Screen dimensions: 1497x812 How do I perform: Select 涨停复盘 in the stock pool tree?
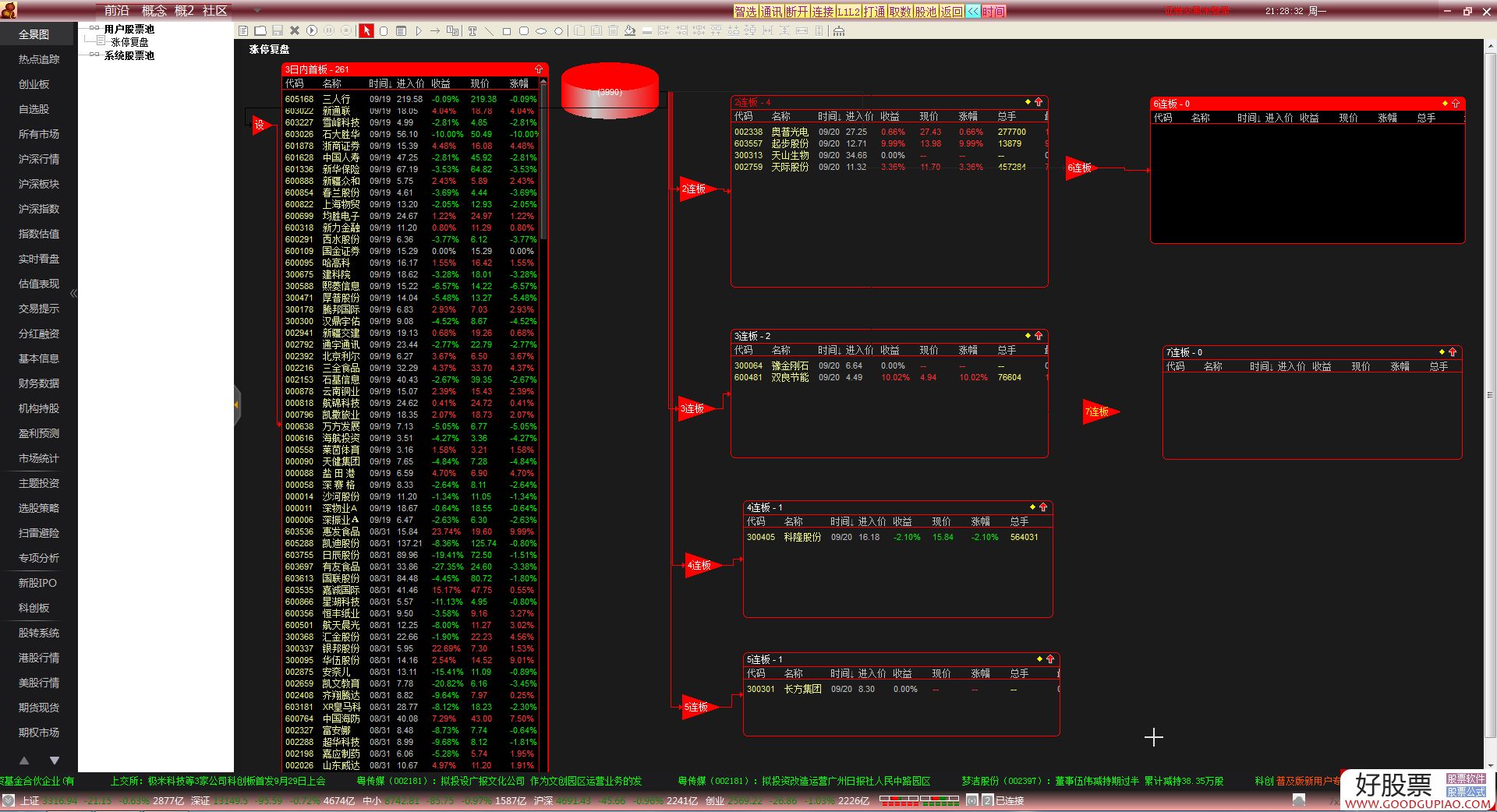tap(129, 42)
